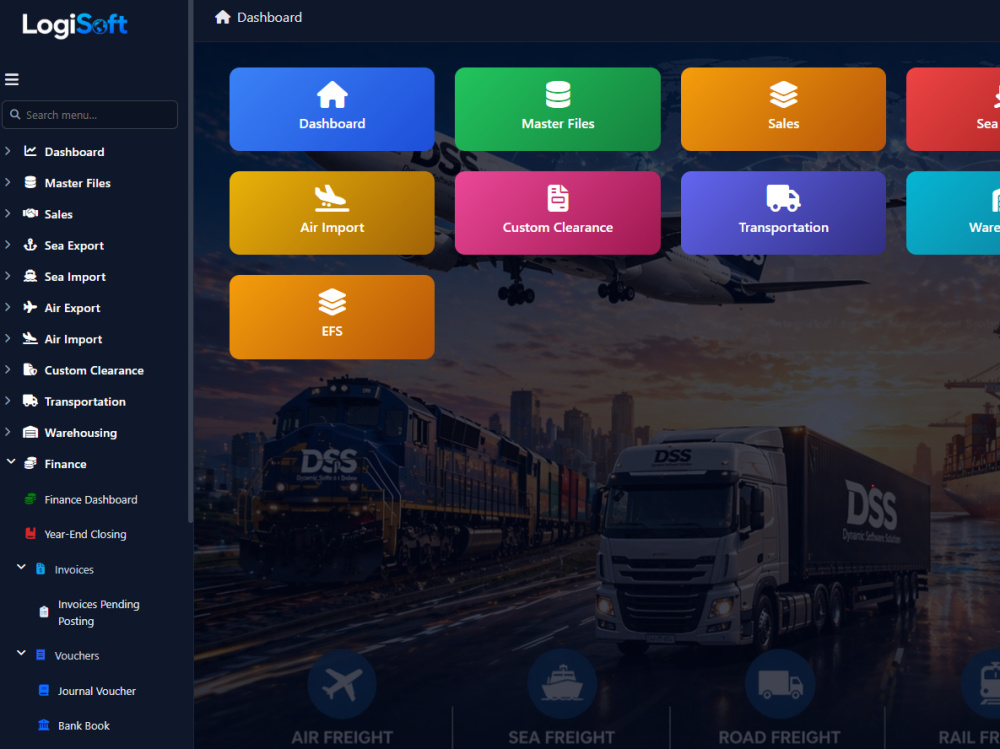Click the Transportation truck icon in sidebar
Viewport: 1000px width, 749px height.
pos(30,401)
